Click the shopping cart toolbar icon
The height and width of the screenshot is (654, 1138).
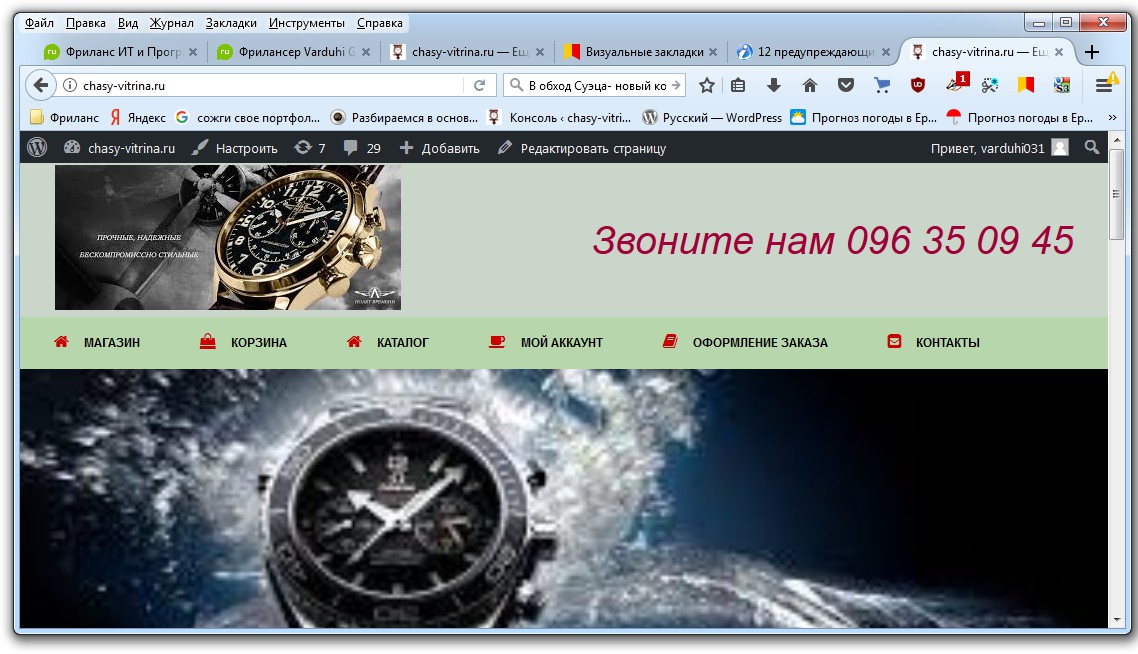tap(882, 86)
